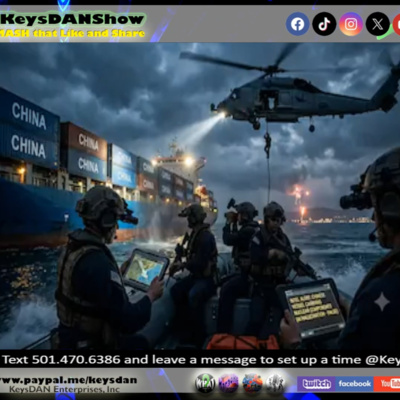Click the round WHAT question-mark badge icon
The image size is (400, 400).
204,383
